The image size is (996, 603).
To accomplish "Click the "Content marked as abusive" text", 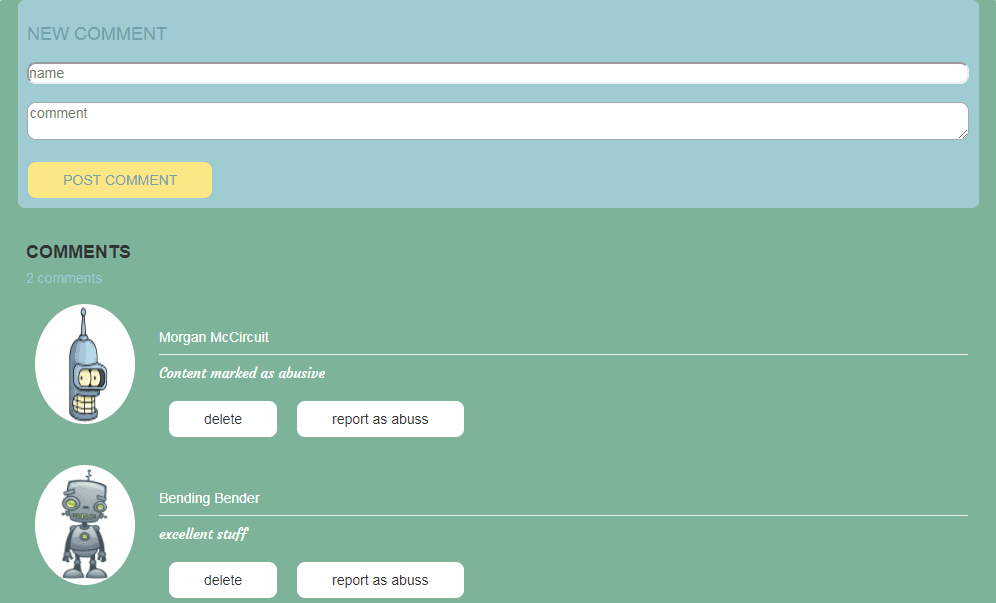I will coord(242,373).
